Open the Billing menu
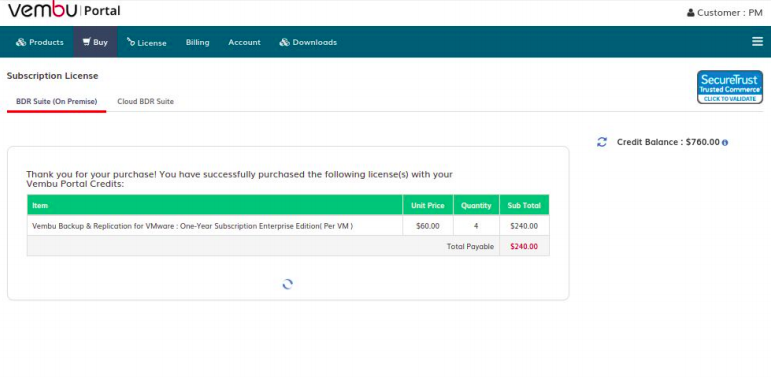The image size is (771, 377). click(x=198, y=42)
